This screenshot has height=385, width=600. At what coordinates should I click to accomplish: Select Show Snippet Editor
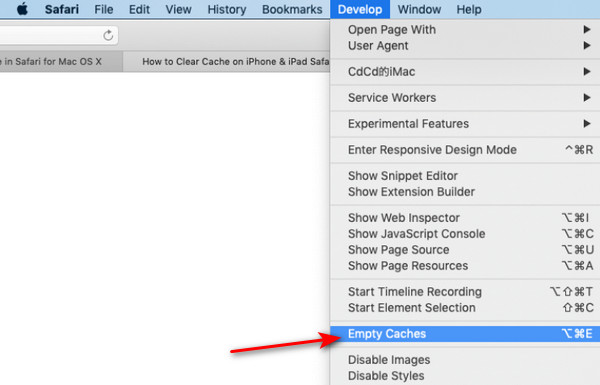465,176
